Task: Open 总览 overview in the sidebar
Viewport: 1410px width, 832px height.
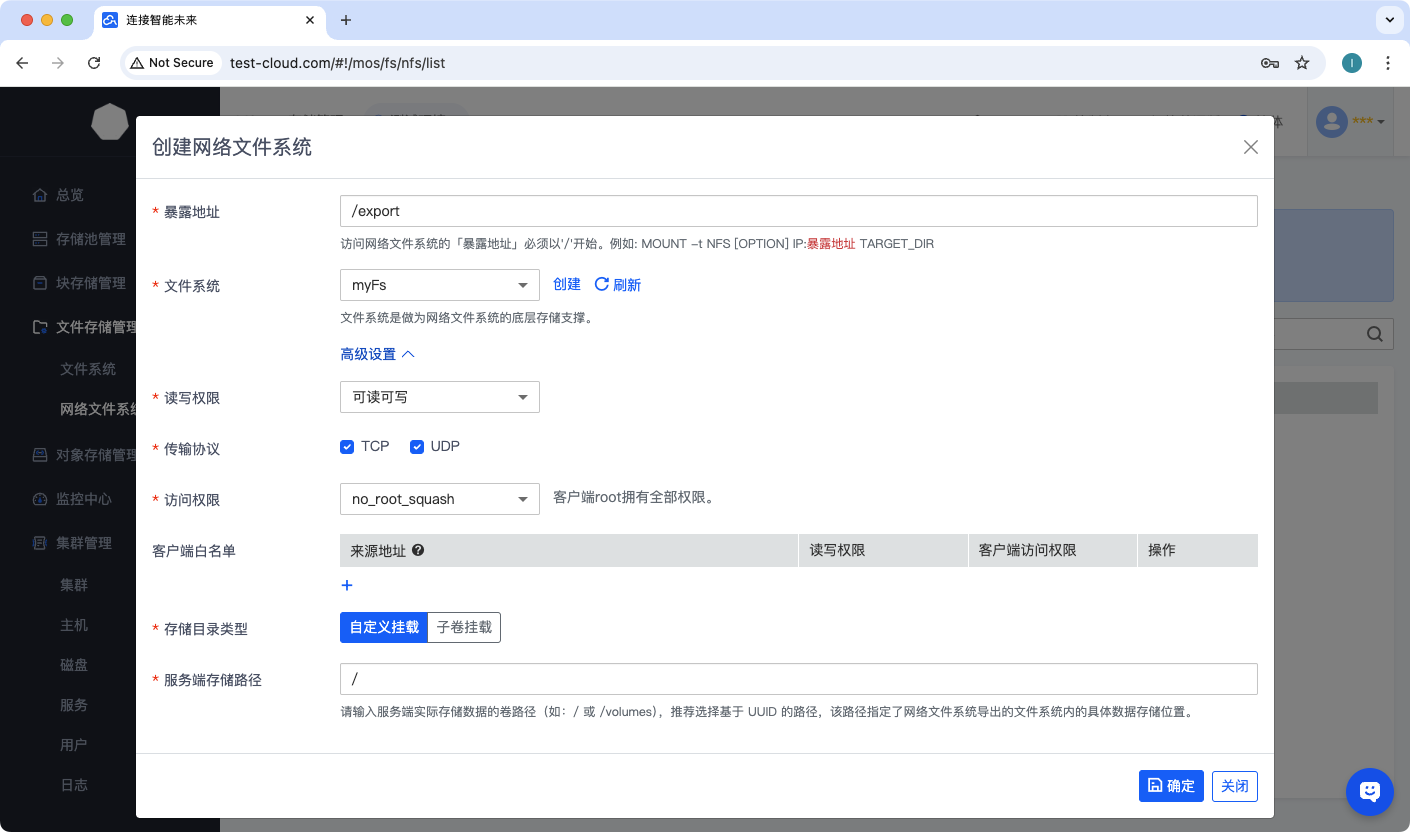Action: coord(69,195)
